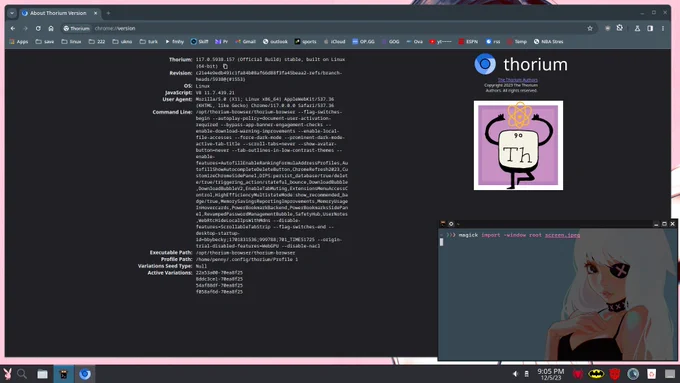Switch to Thorium browser in taskbar
Viewport: 680px width, 383px height.
pyautogui.click(x=85, y=374)
